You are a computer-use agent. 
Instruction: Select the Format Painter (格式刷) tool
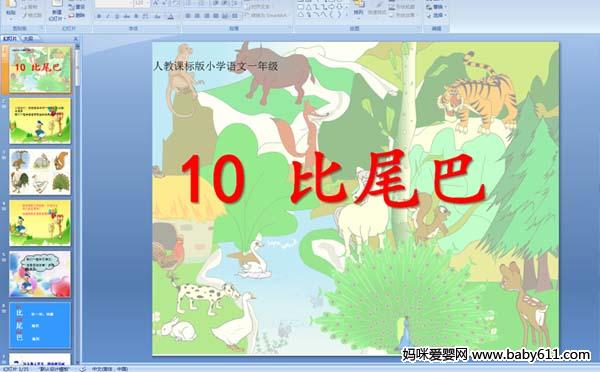coord(32,15)
